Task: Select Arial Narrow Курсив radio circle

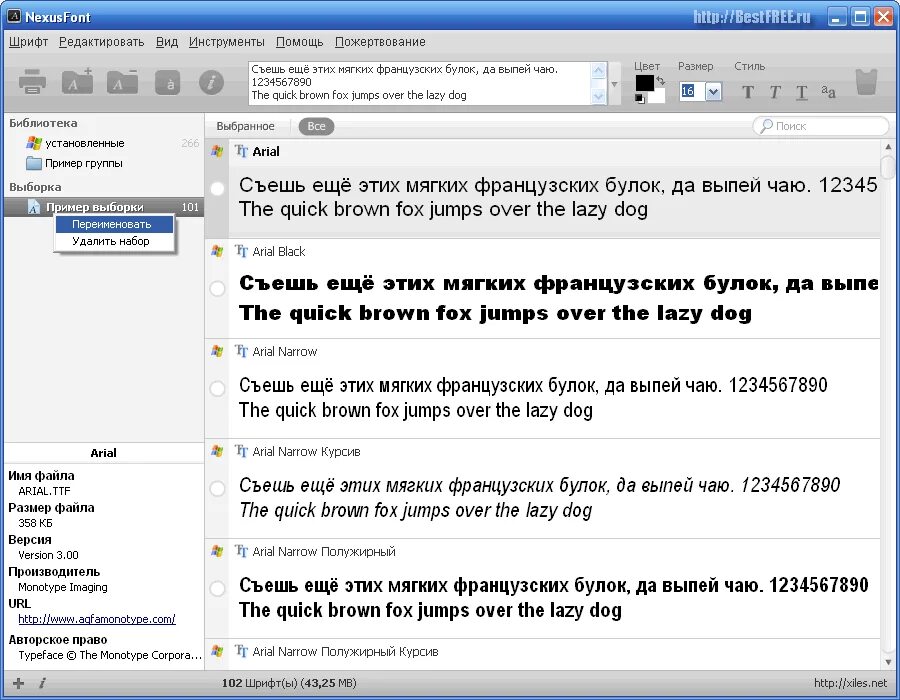Action: [x=217, y=488]
